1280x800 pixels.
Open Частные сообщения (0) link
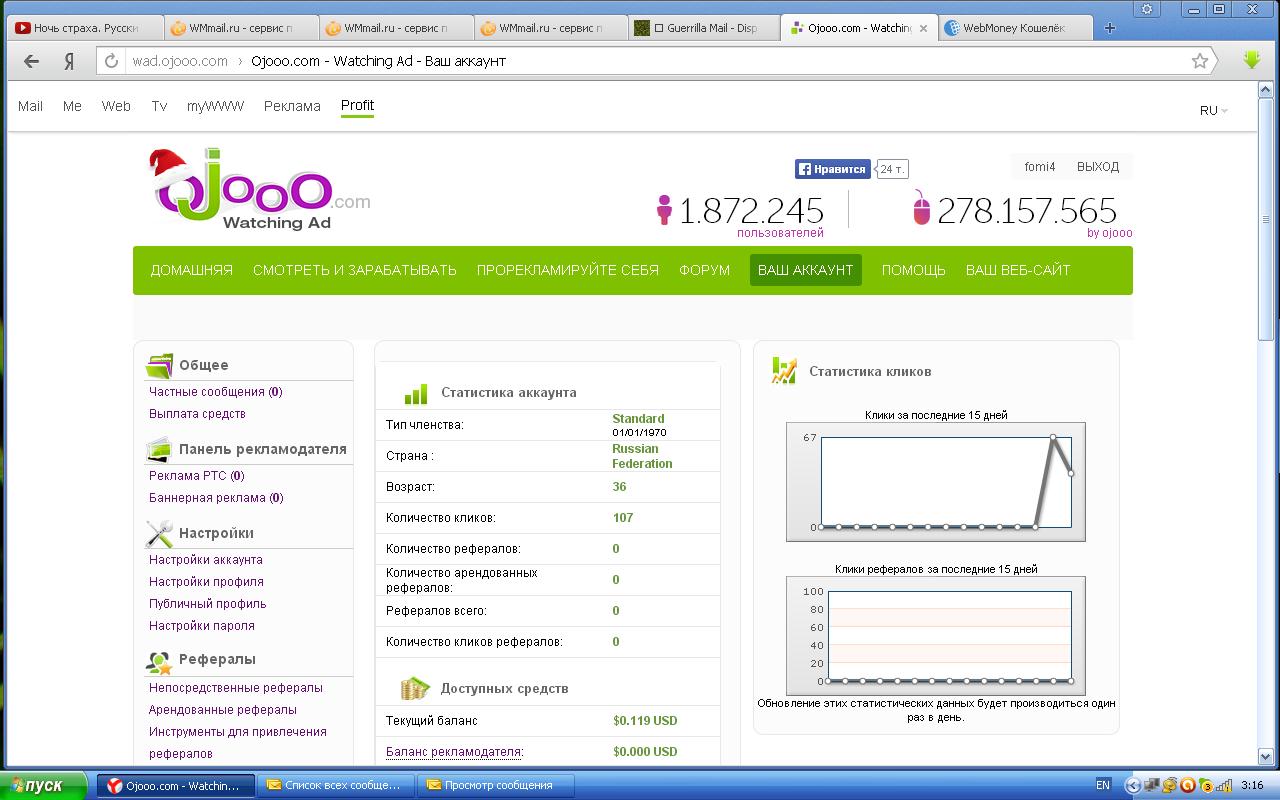pos(216,392)
